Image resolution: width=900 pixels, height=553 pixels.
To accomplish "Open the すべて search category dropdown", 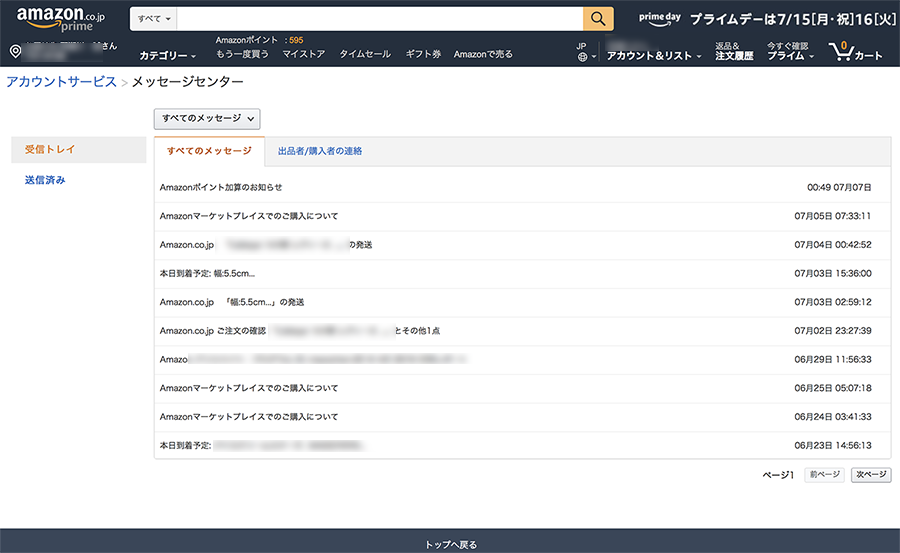I will click(x=154, y=18).
